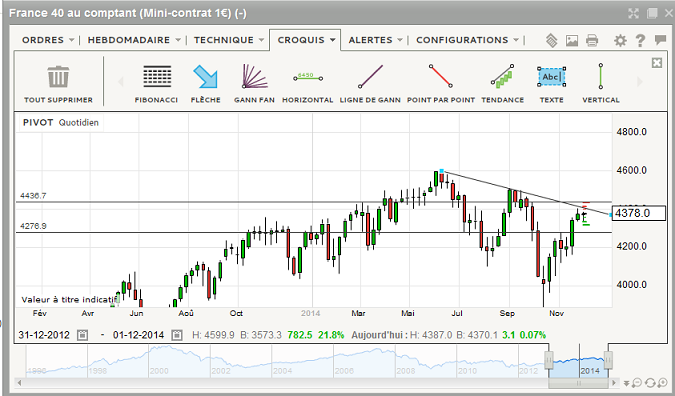
Task: Select the Flèche arrow tool
Action: coord(205,77)
